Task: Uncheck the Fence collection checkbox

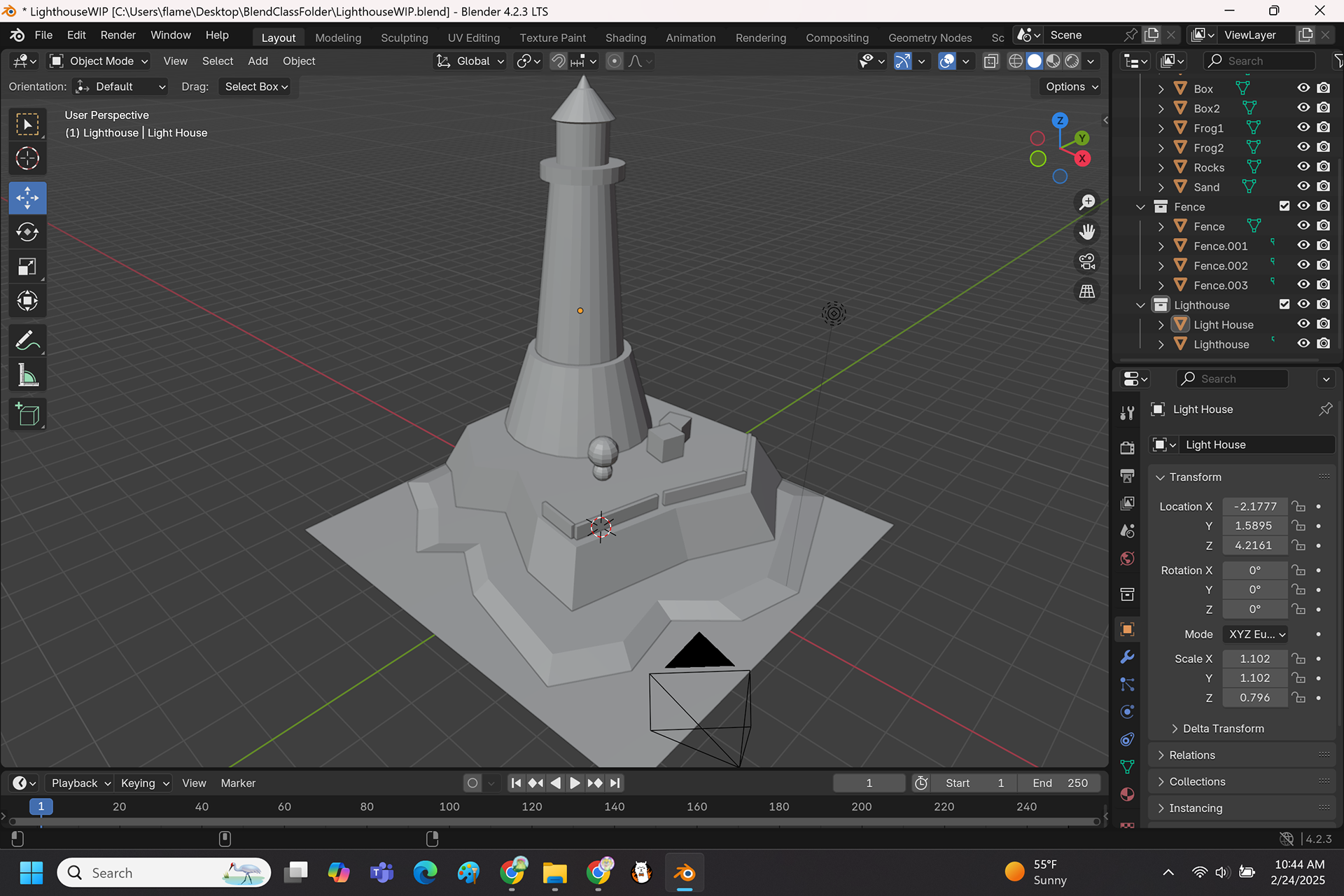Action: tap(1284, 206)
